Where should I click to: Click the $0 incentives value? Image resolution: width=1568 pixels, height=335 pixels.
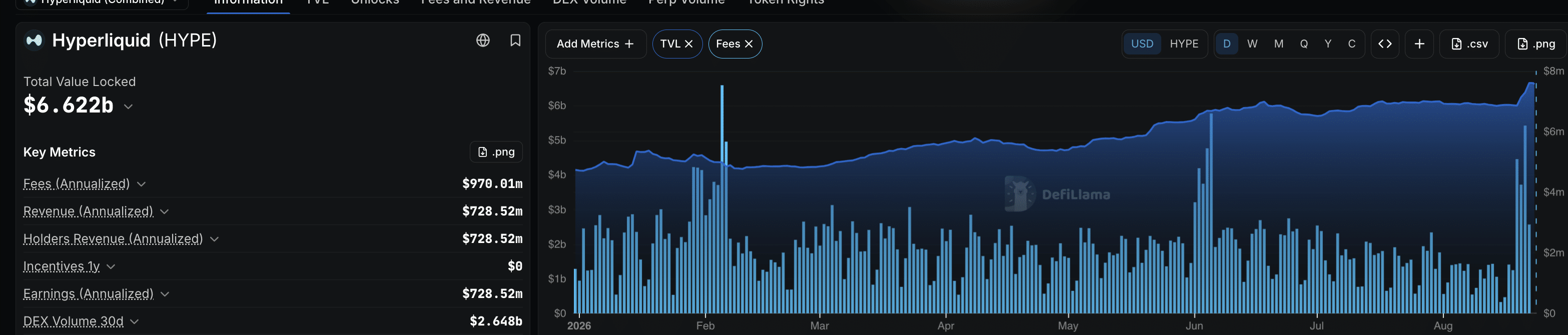coord(515,265)
